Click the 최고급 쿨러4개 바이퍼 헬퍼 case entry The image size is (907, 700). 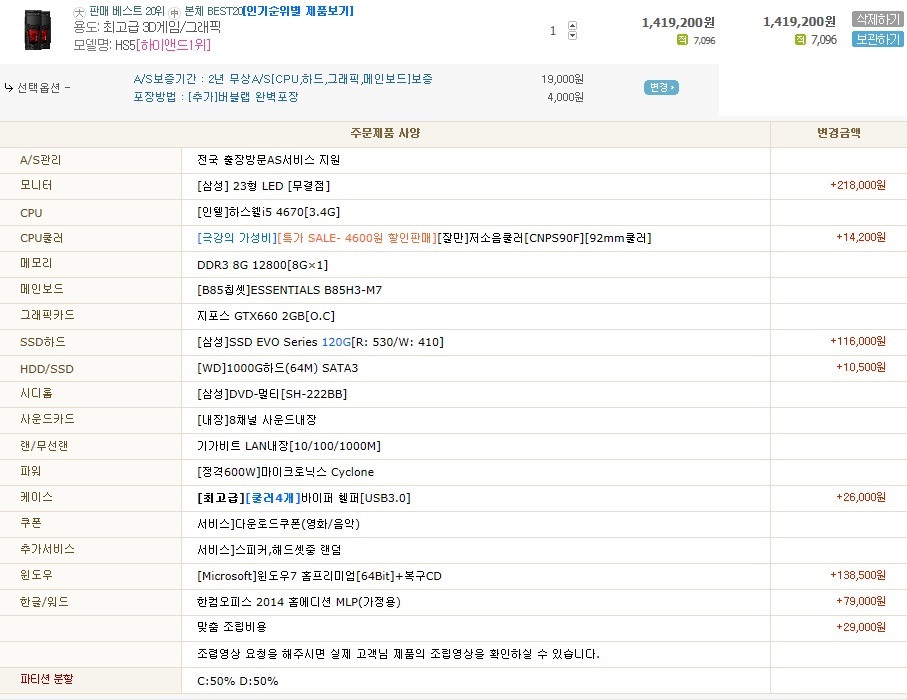[304, 498]
